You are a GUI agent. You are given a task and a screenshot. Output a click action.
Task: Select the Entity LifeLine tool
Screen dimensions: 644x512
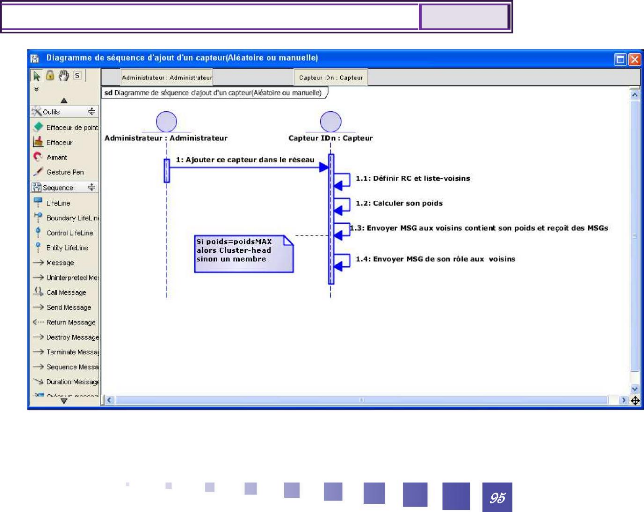pos(61,248)
